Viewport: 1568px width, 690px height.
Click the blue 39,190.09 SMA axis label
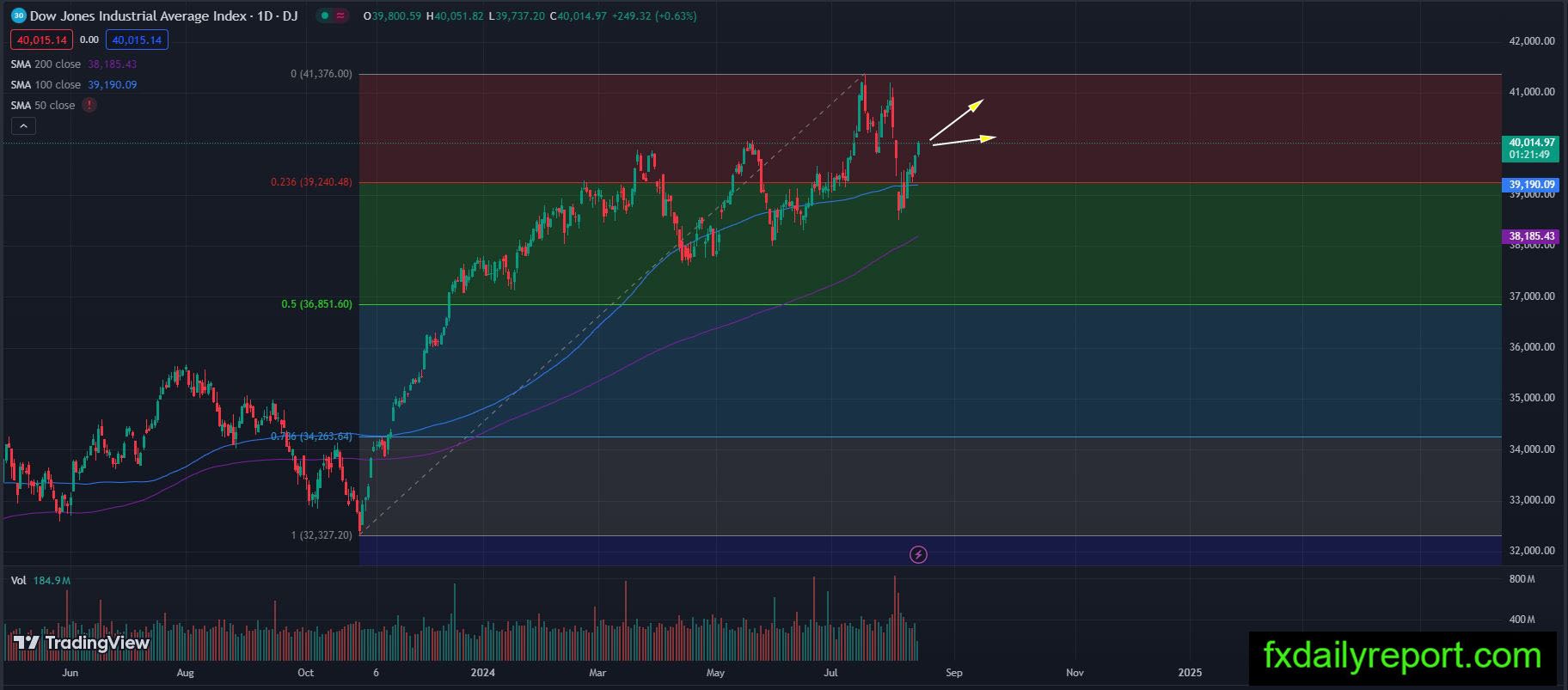[1532, 185]
